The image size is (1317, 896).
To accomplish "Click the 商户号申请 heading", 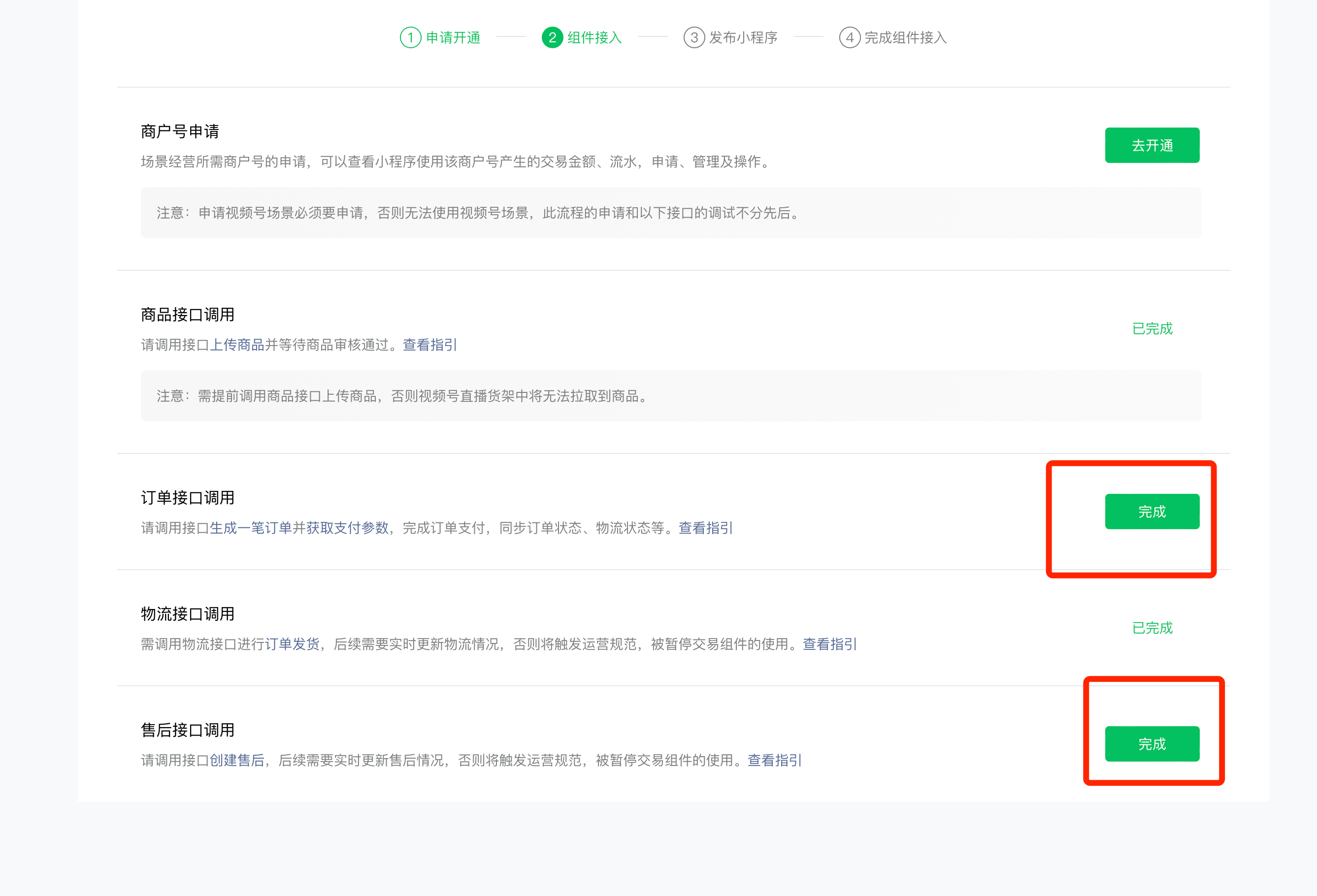I will click(180, 131).
